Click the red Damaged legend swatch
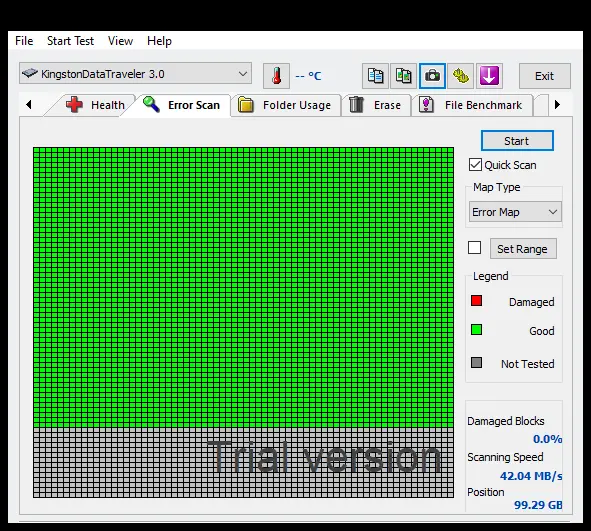 476,301
